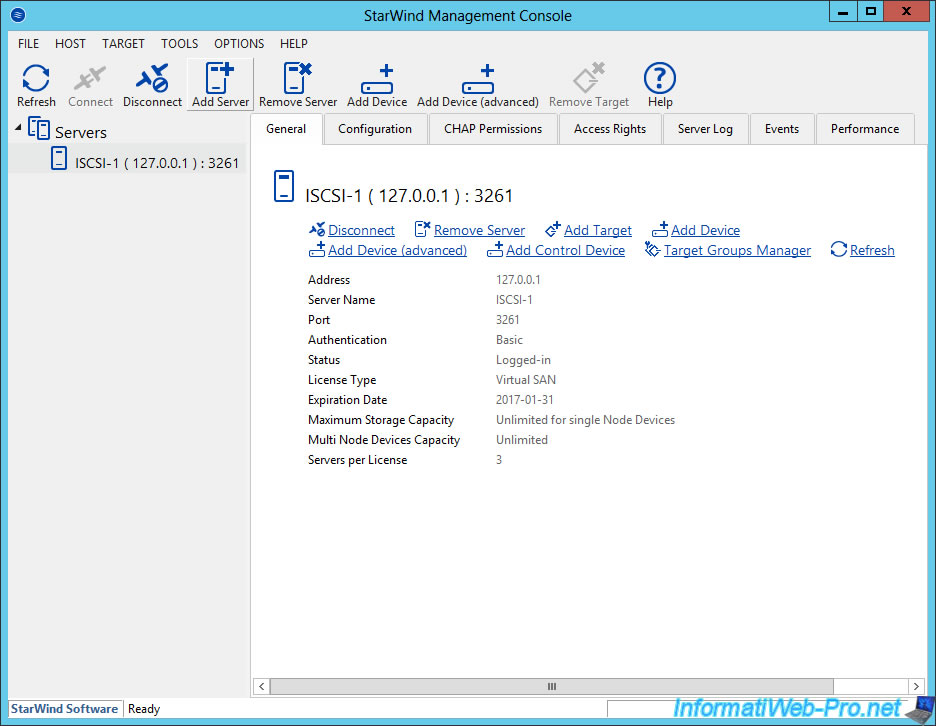The image size is (936, 726).
Task: Minimize the StarWind Management Console window
Action: pyautogui.click(x=843, y=11)
